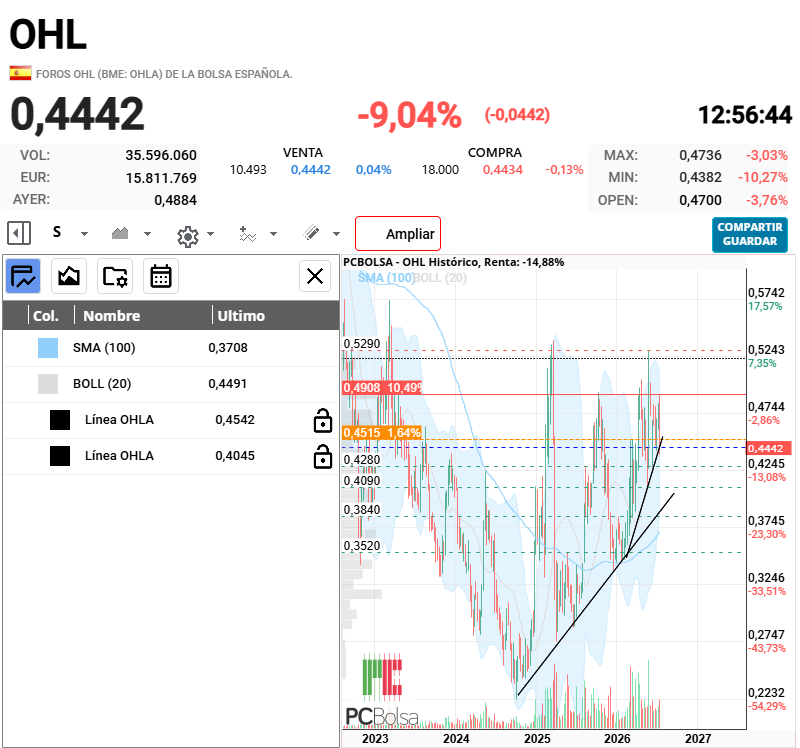800x748 pixels.
Task: Toggle lock on Línea OHLA 0,4045
Action: point(322,456)
